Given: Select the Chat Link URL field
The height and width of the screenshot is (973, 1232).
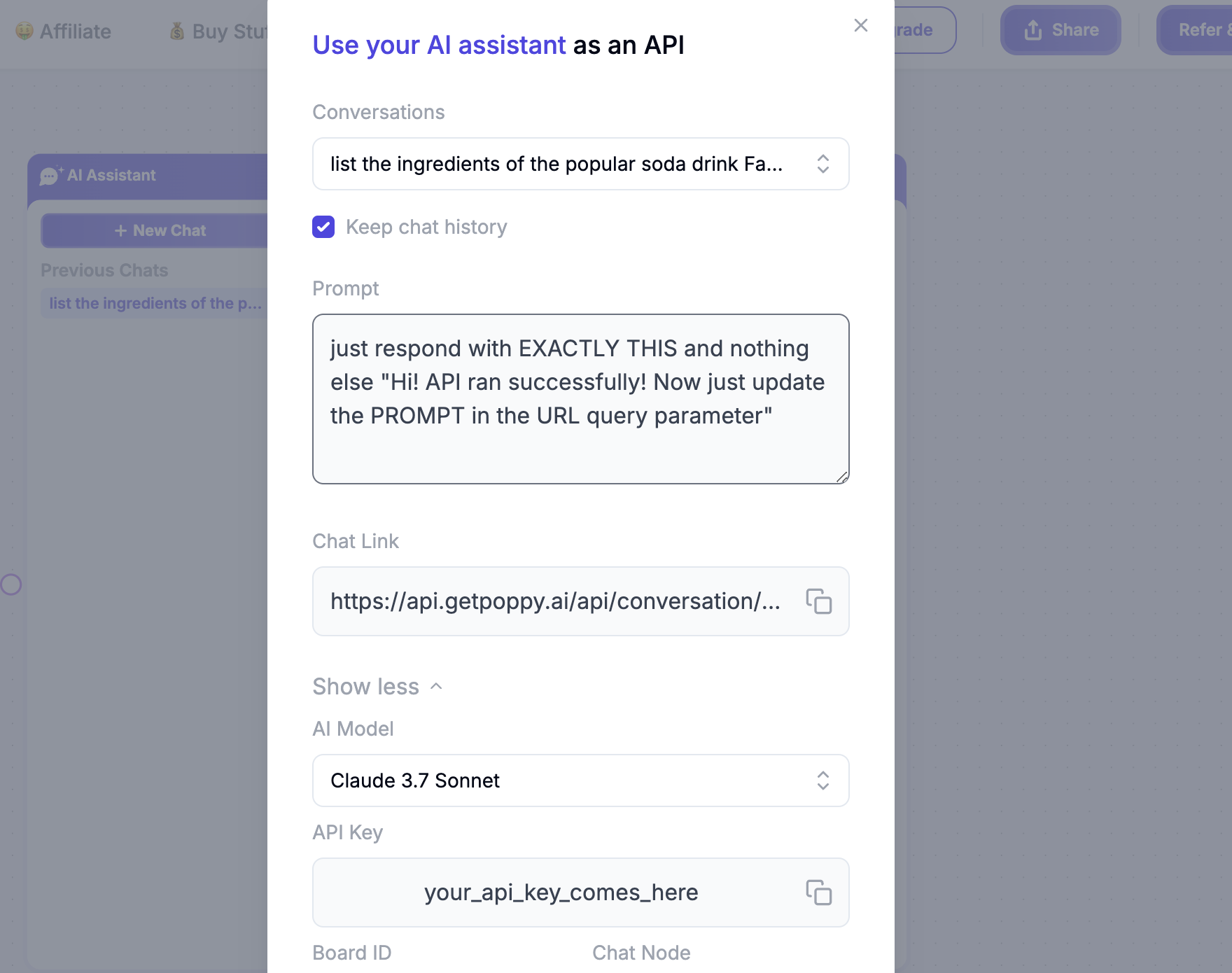Looking at the screenshot, I should [553, 601].
